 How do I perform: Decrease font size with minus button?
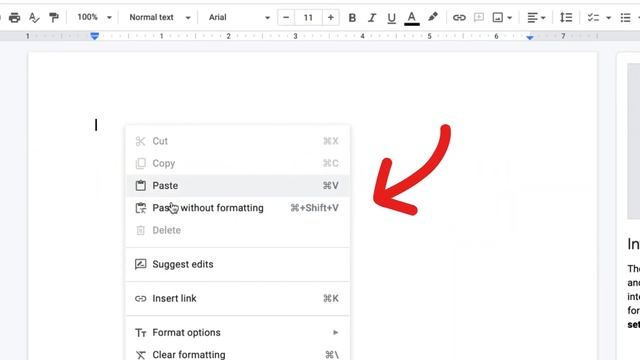pos(286,17)
